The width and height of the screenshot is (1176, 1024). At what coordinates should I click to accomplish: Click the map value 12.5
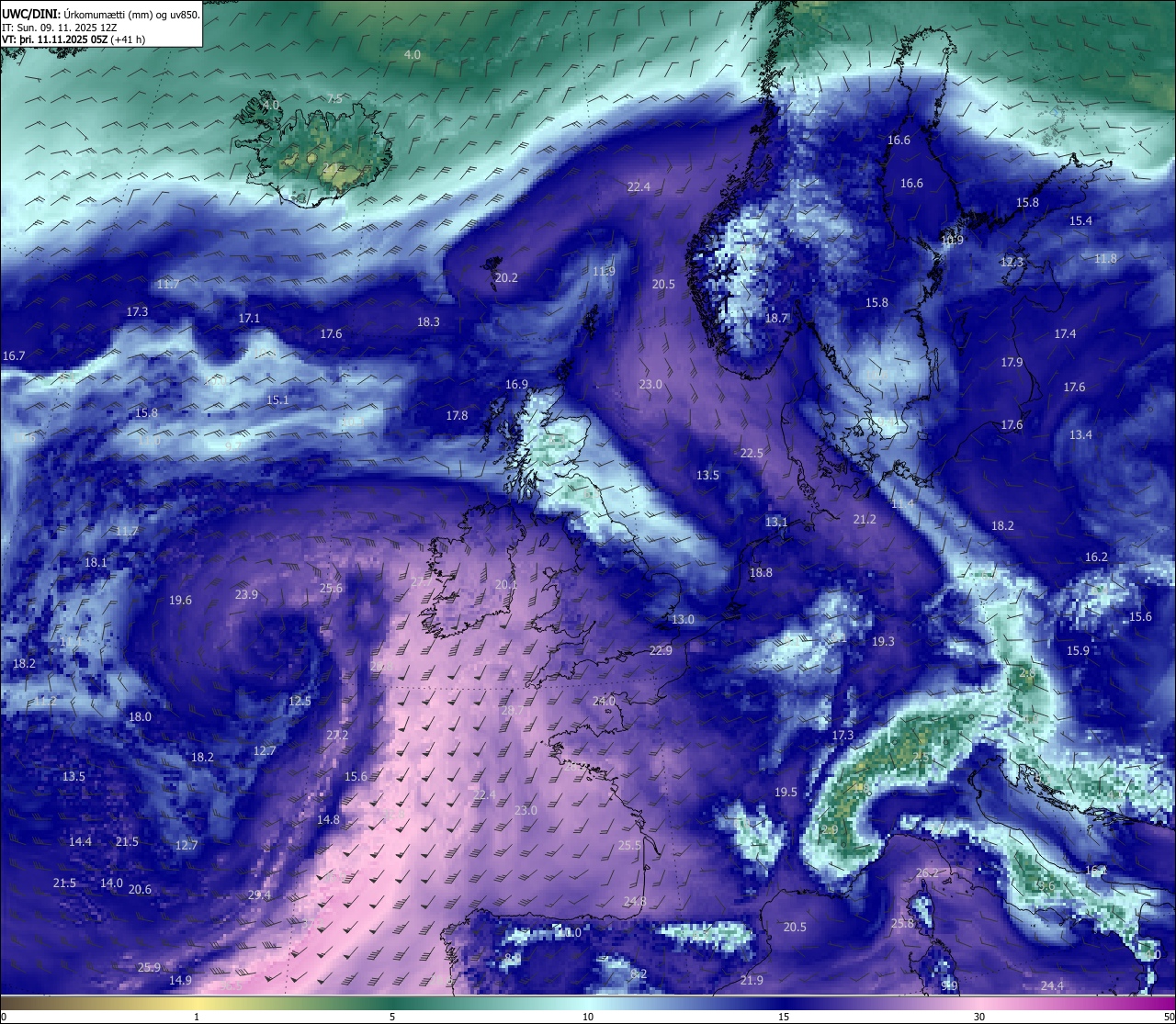[x=300, y=701]
